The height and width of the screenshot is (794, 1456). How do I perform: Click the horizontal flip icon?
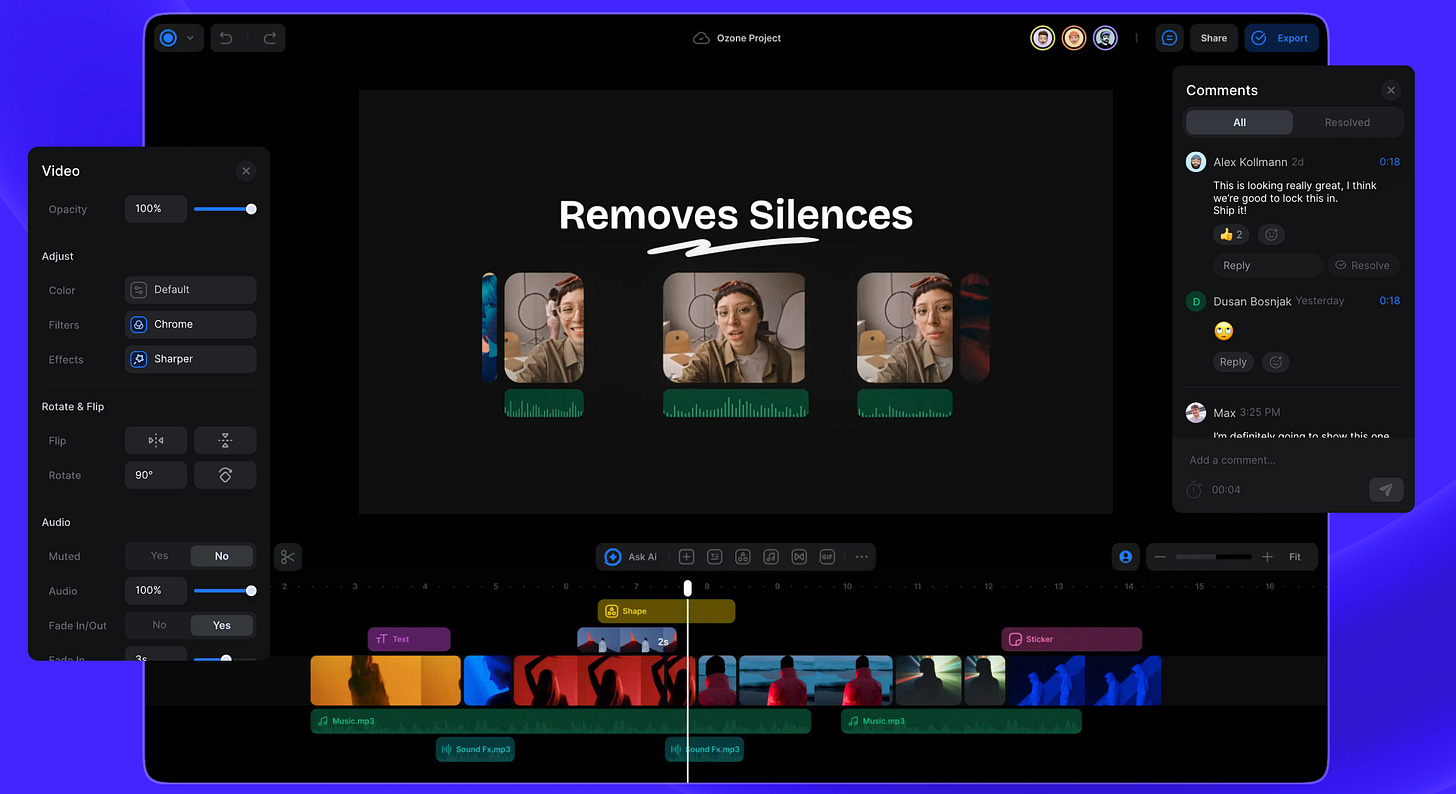point(156,441)
